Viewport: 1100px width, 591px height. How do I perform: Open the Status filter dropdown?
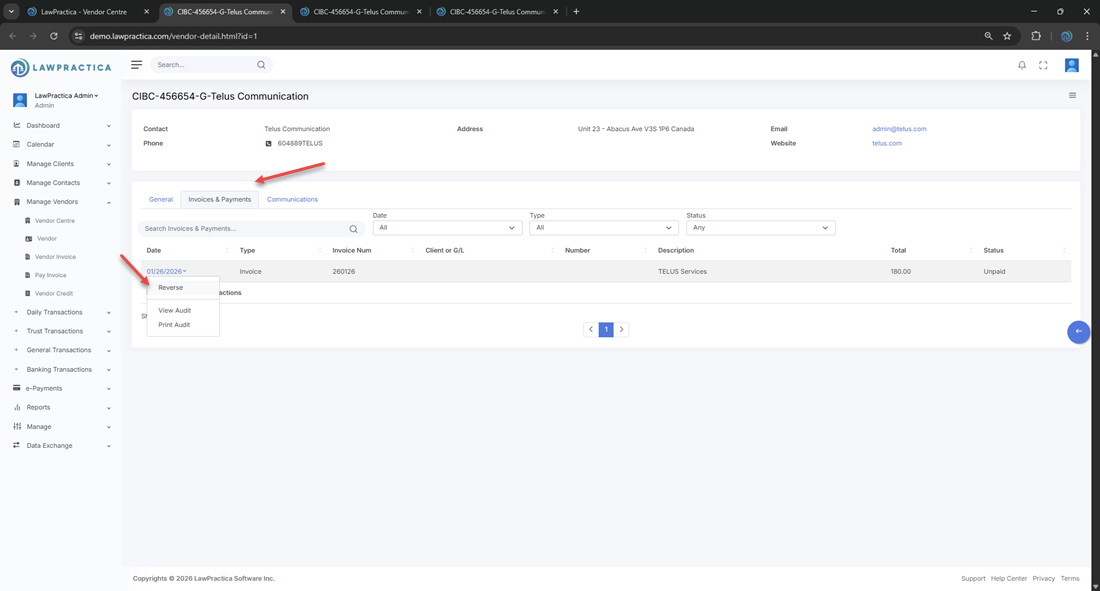coord(760,228)
